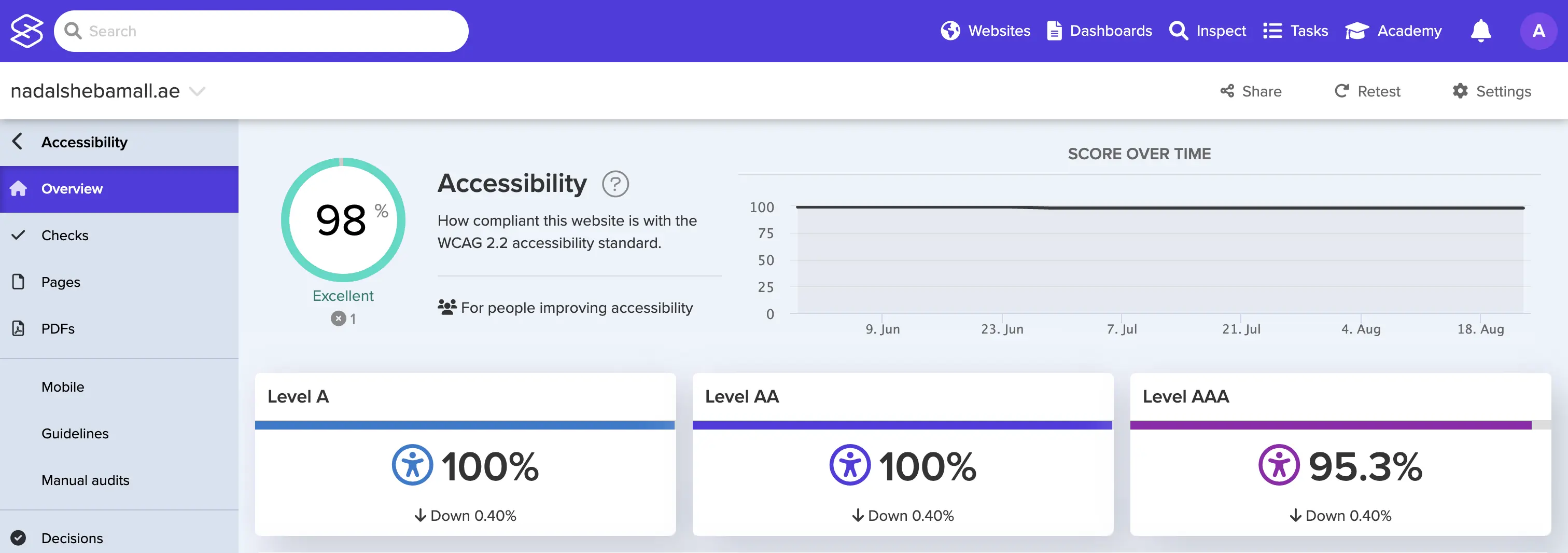Viewport: 1568px width, 553px height.
Task: Click the Silktide logo icon
Action: point(26,31)
